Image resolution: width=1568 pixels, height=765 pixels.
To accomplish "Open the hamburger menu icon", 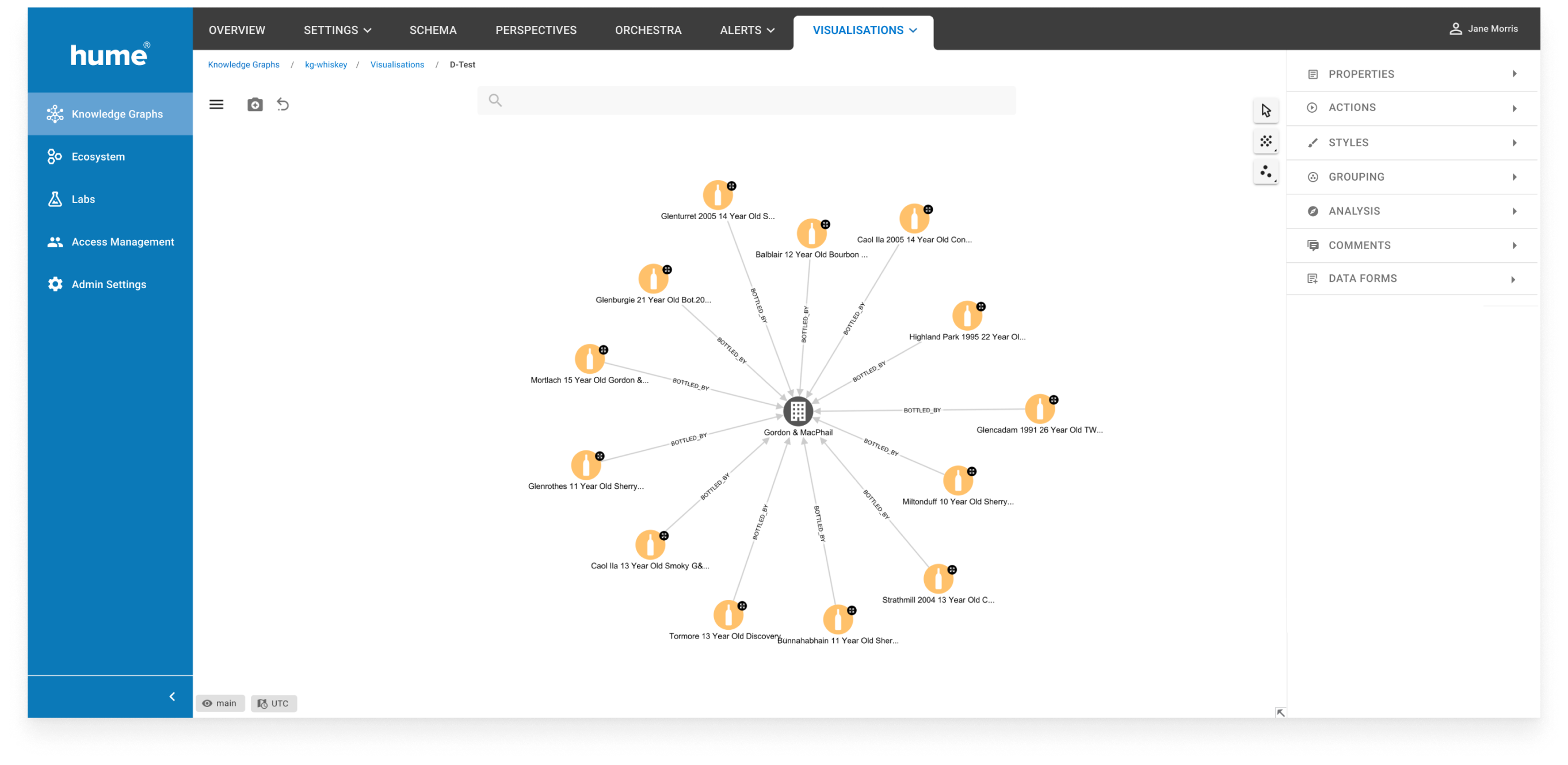I will (216, 105).
